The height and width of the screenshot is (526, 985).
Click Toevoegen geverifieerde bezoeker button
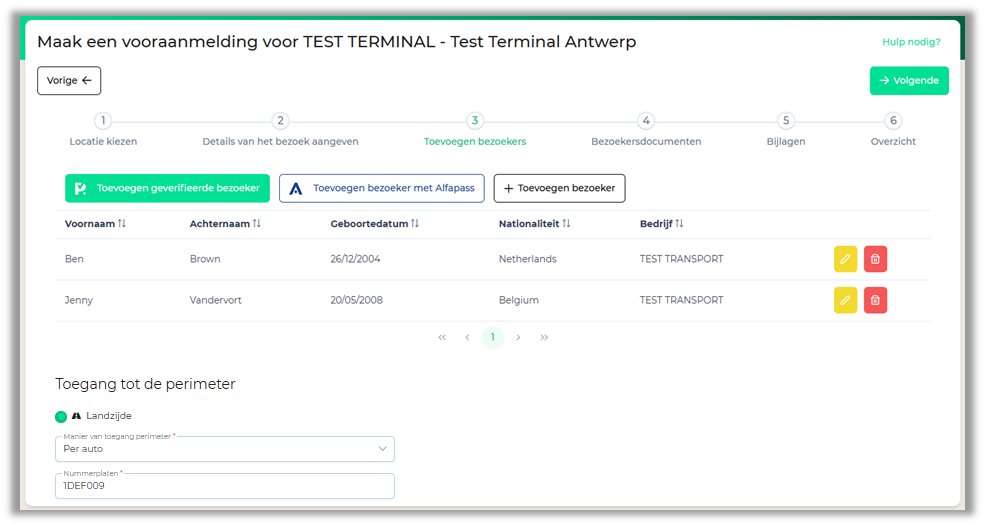tap(167, 188)
